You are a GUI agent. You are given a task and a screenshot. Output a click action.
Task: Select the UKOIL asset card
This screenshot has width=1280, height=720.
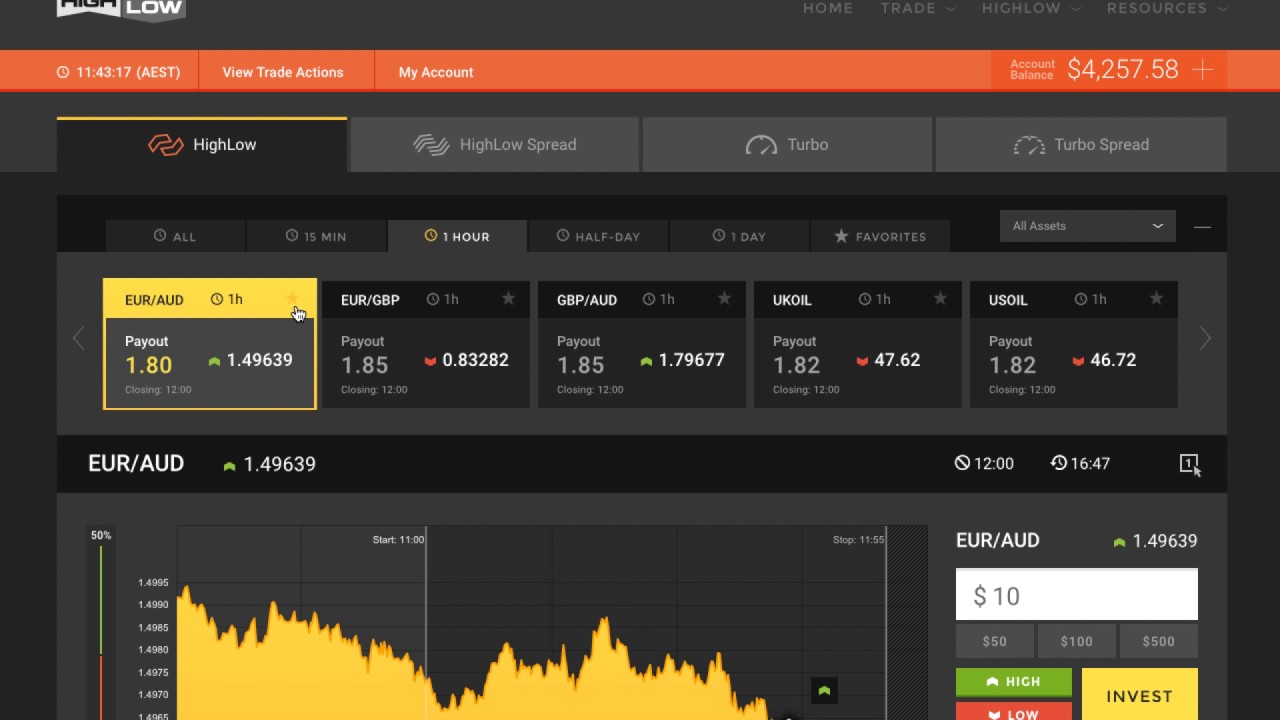tap(858, 344)
